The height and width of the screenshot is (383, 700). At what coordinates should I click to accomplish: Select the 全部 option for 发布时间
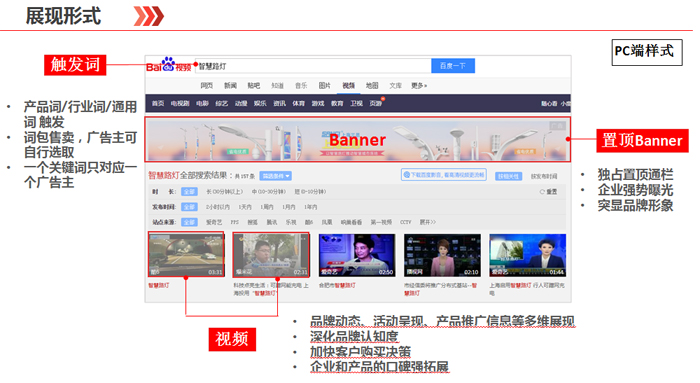point(189,207)
